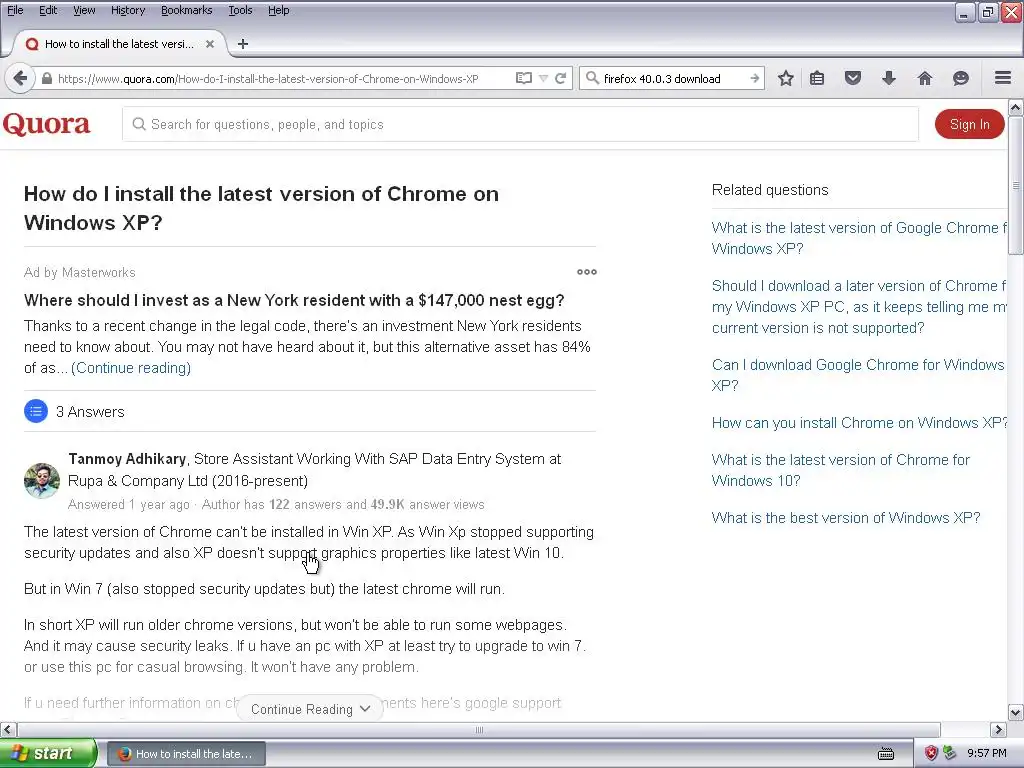Image resolution: width=1024 pixels, height=768 pixels.
Task: Open 'What is the best version of Windows XP?'
Action: [846, 518]
